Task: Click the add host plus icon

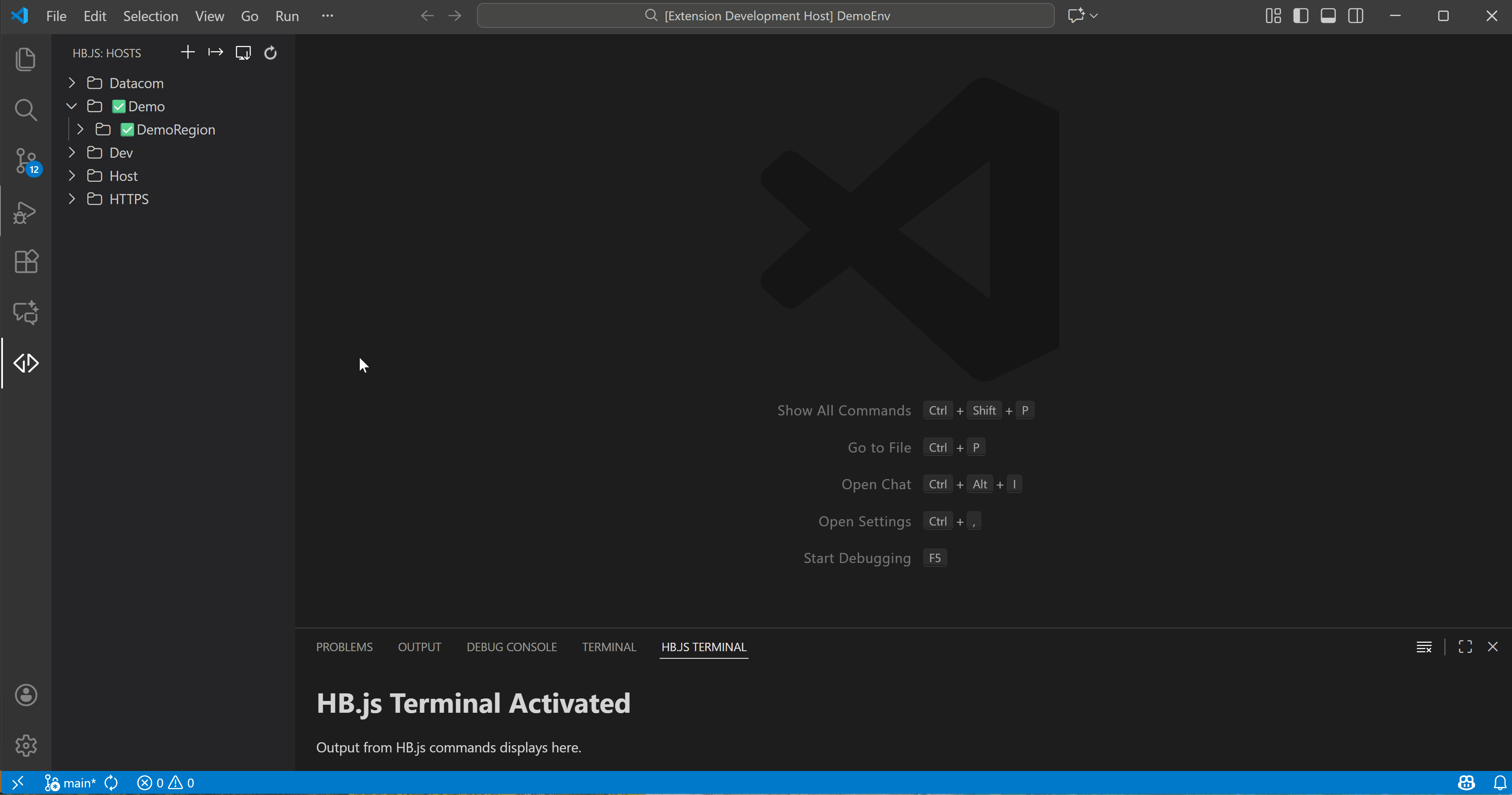Action: (x=187, y=52)
